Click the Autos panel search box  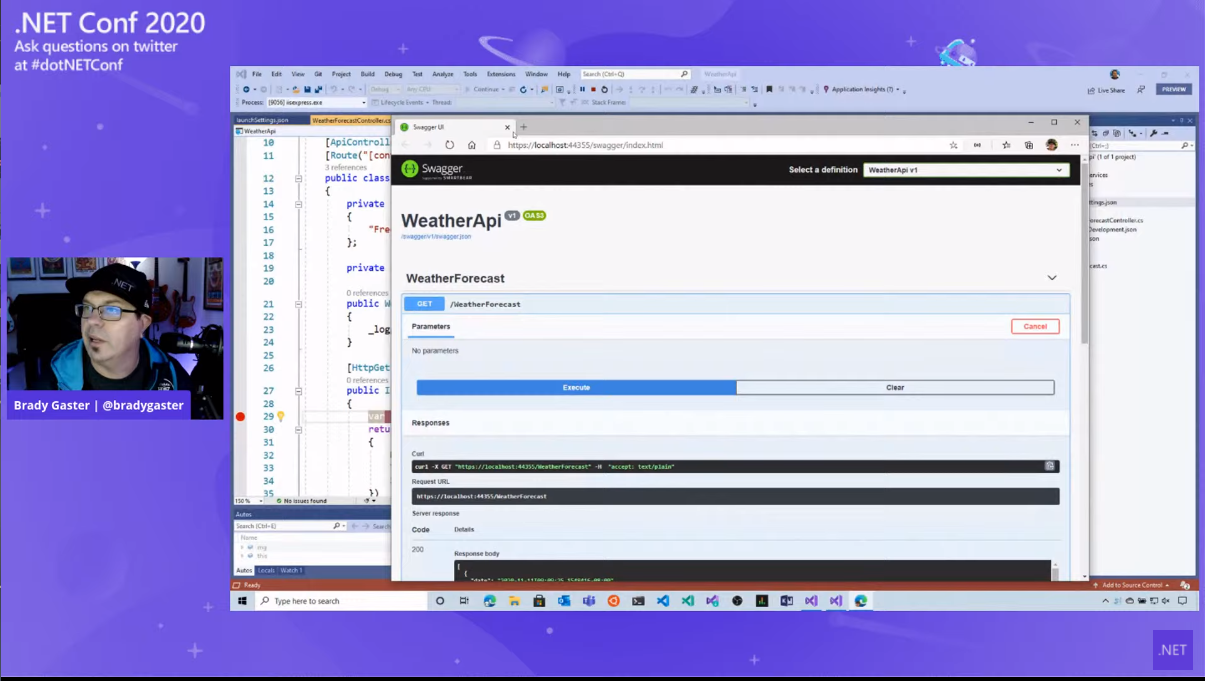click(x=288, y=526)
